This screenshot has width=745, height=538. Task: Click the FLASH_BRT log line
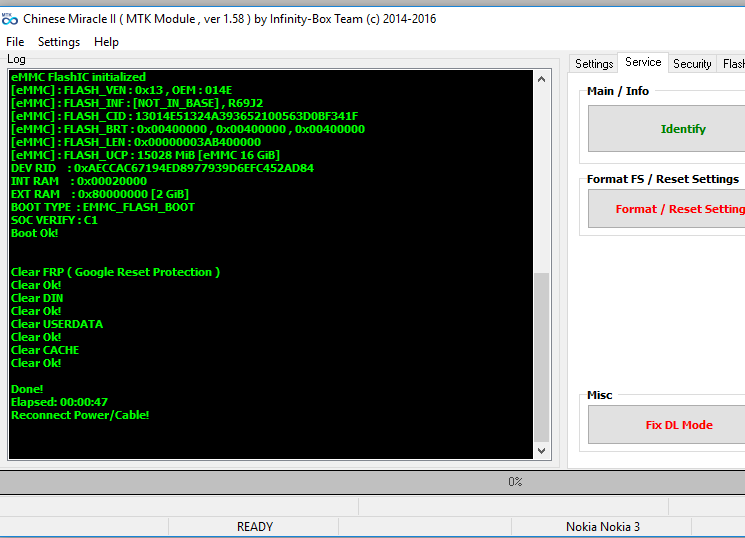pos(188,129)
